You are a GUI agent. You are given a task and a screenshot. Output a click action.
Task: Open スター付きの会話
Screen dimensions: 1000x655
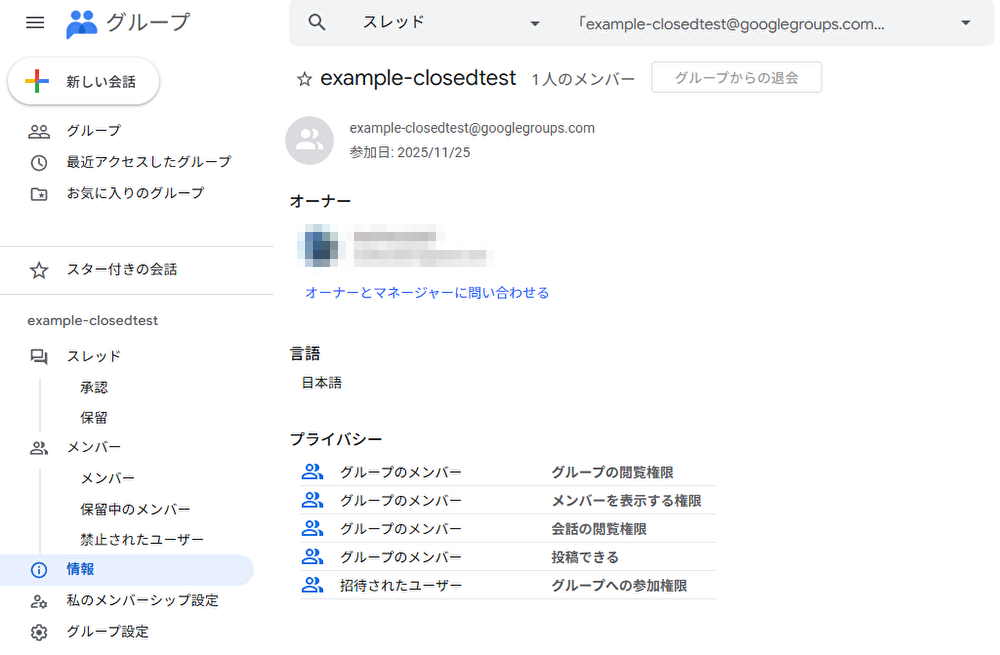[122, 270]
